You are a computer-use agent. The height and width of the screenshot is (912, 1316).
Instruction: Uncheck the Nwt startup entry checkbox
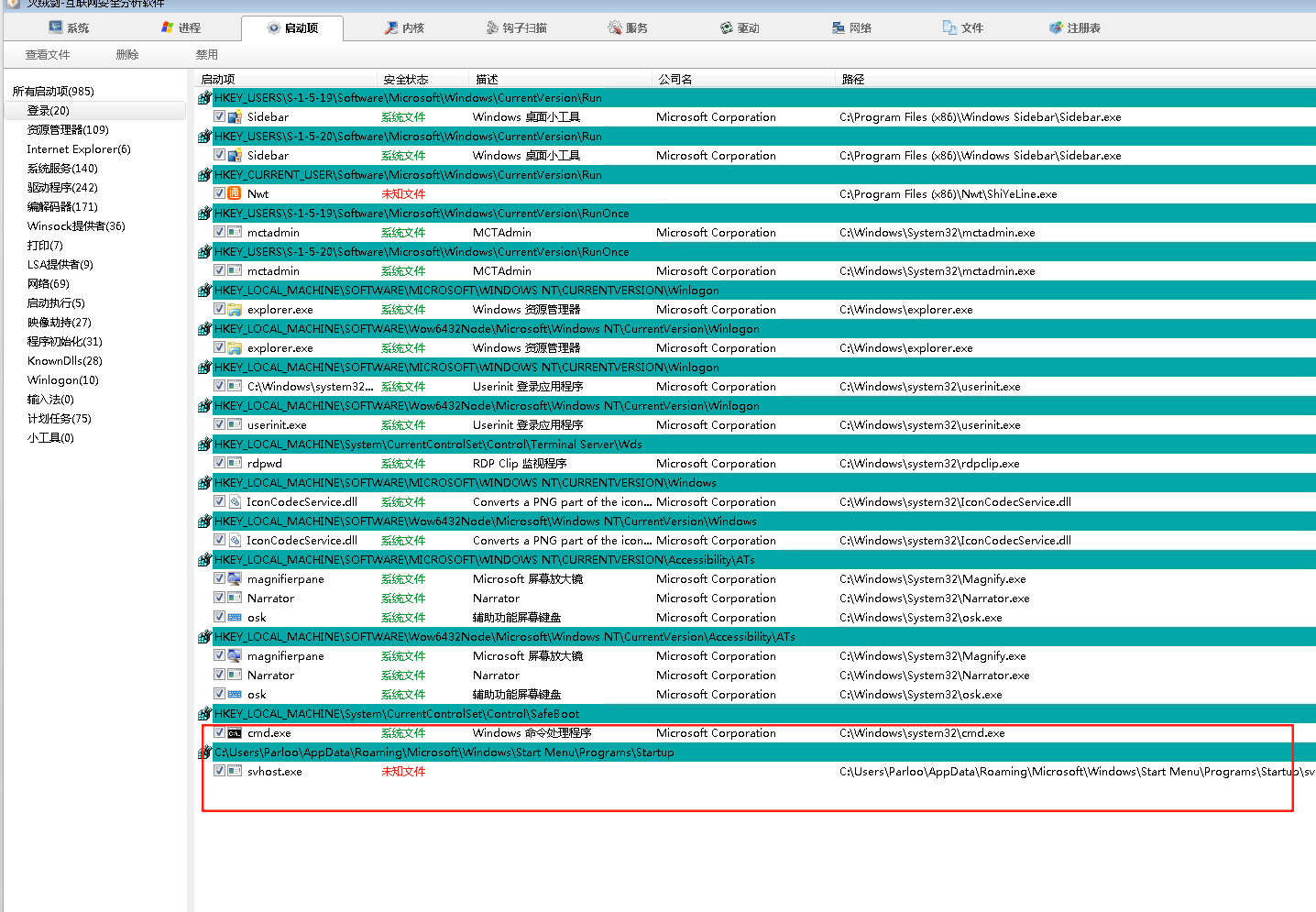click(220, 193)
